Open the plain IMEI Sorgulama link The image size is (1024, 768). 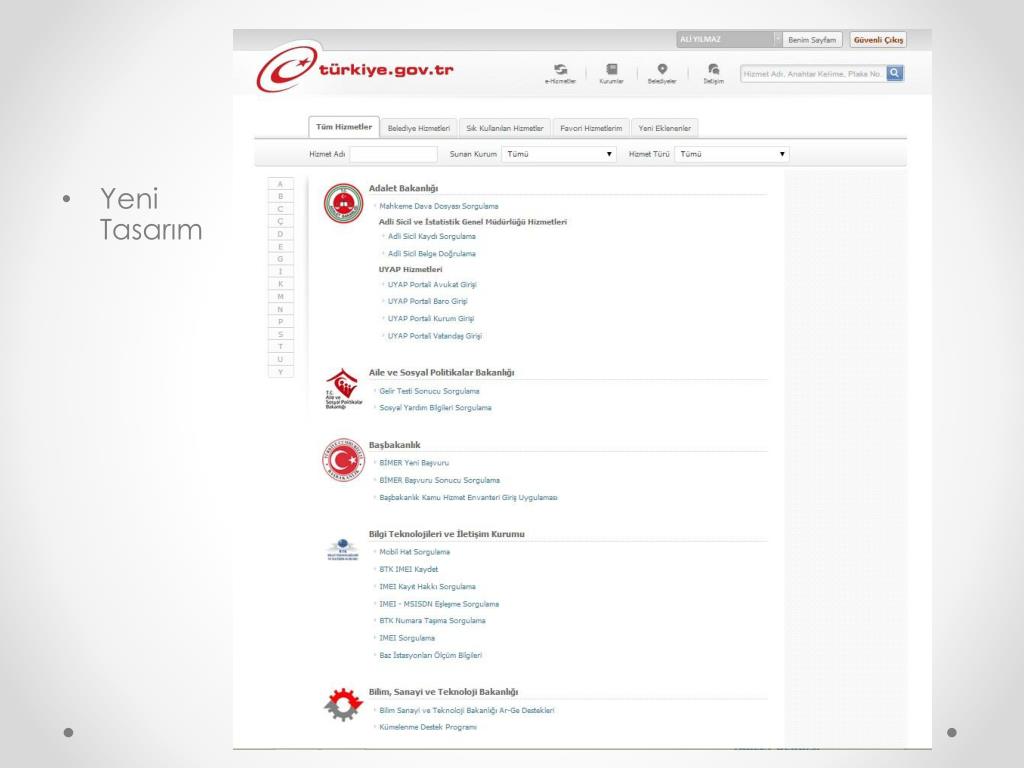(x=407, y=638)
